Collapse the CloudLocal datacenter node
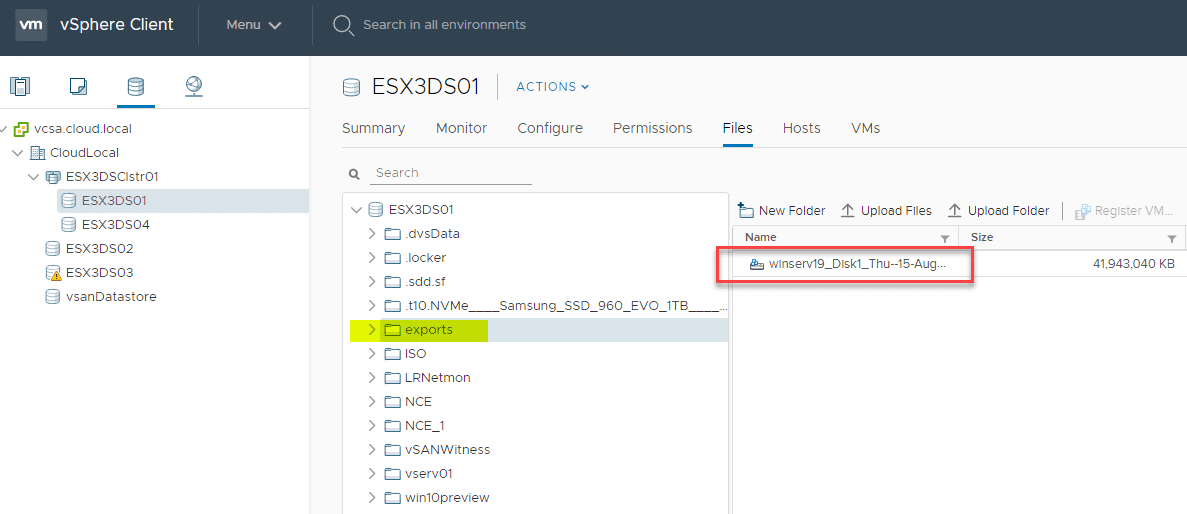 tap(17, 153)
